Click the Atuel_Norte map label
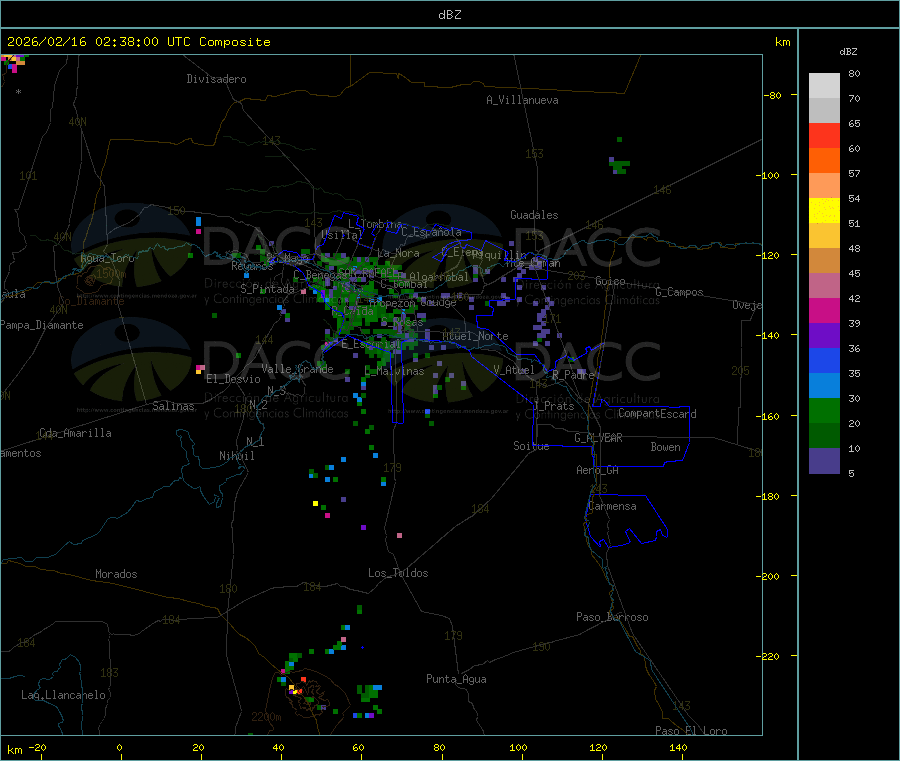900x761 pixels. 475,336
